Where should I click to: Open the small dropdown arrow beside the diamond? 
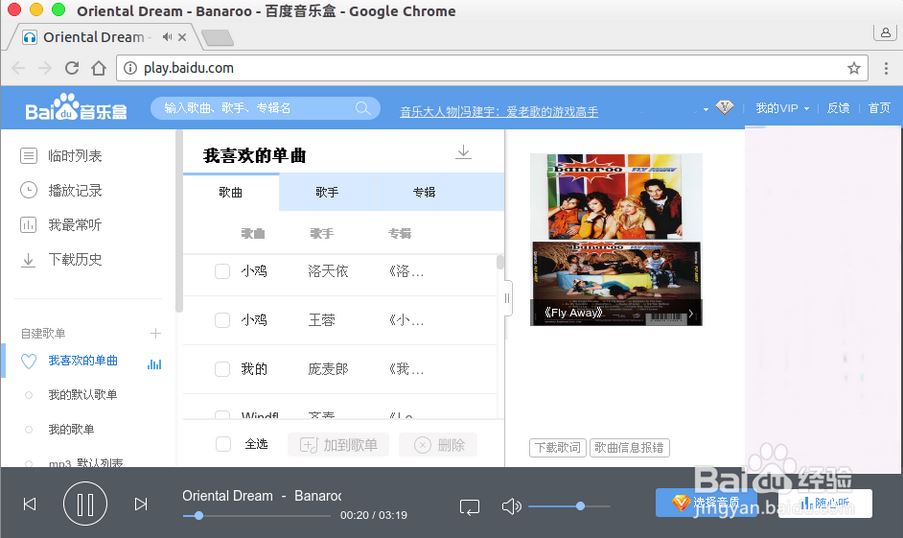705,109
